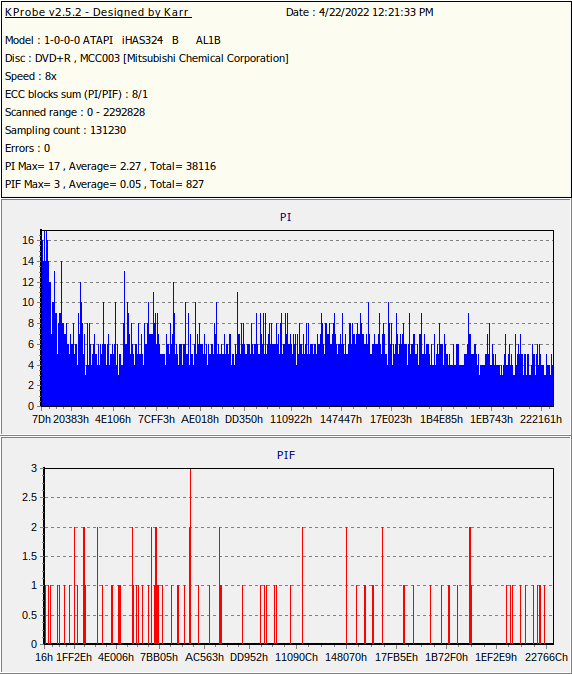Select the Model iHAS324 B line
Viewport: 572px width, 674px height.
[x=113, y=40]
